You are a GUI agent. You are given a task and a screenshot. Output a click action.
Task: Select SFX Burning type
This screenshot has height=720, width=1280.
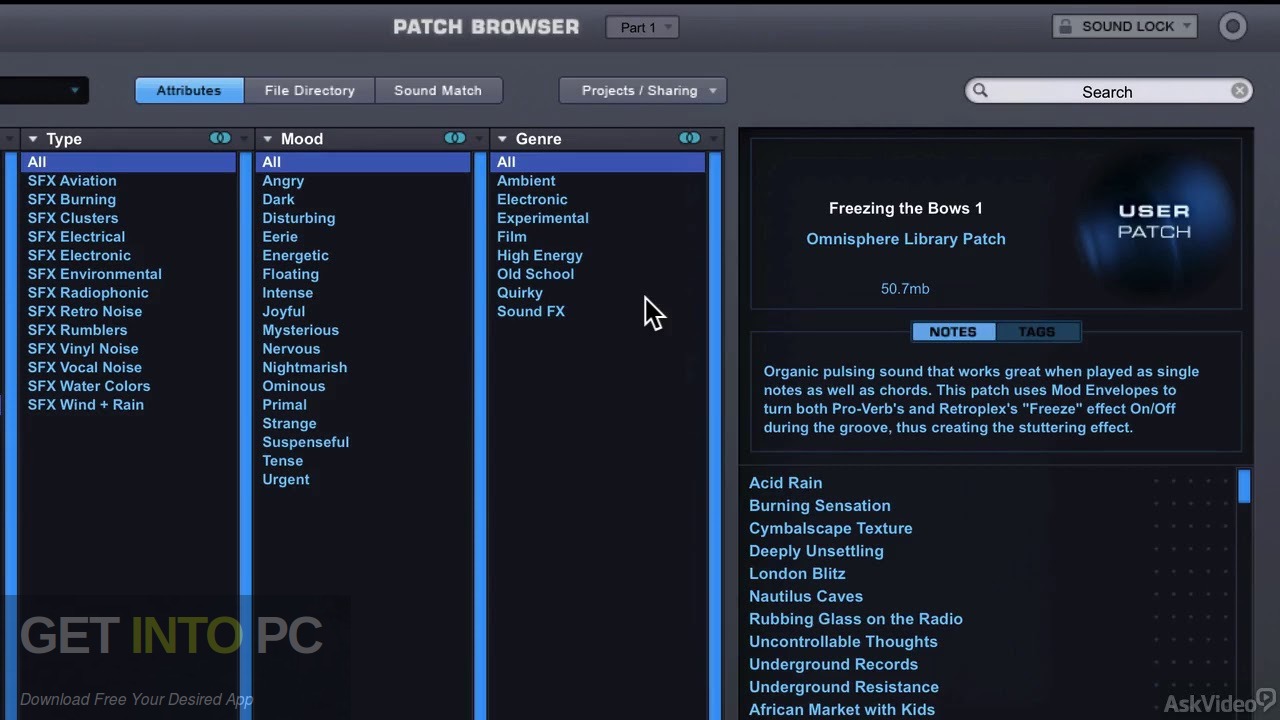pyautogui.click(x=72, y=199)
